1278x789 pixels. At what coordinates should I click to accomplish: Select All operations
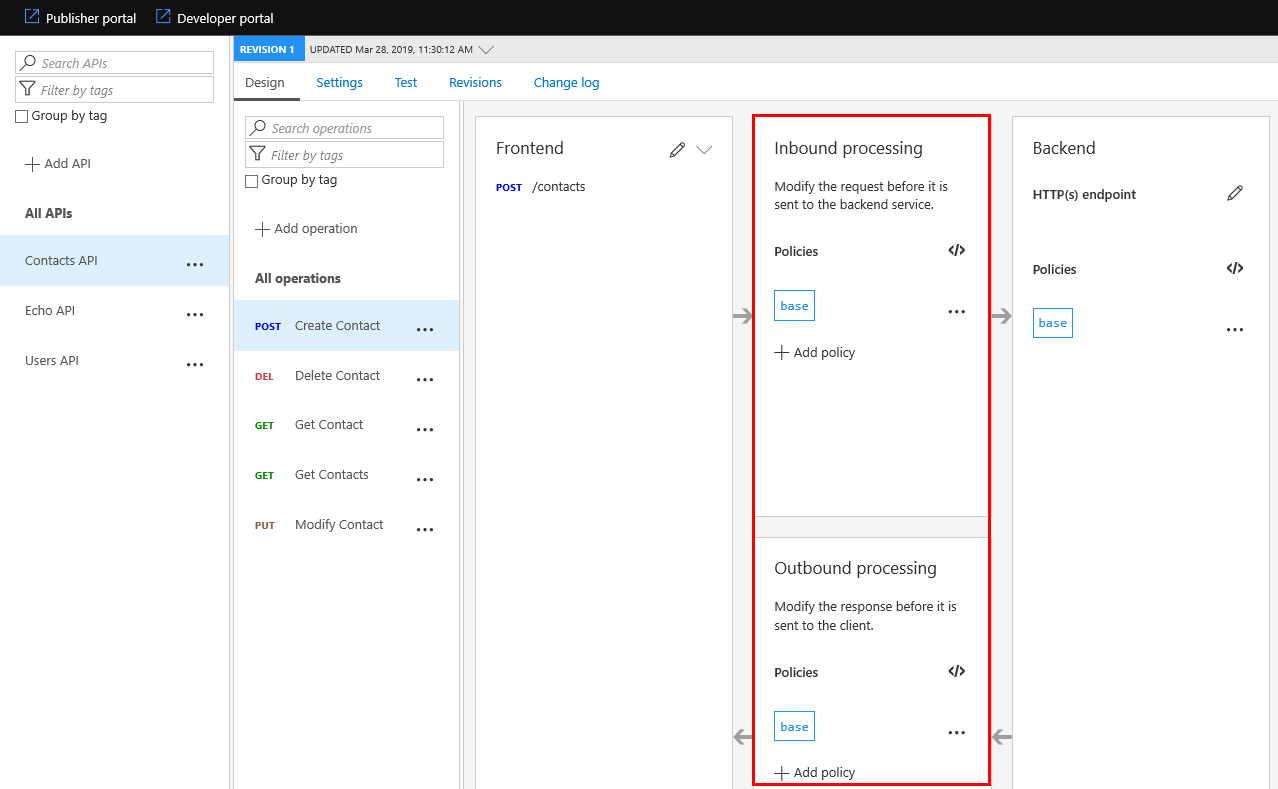298,279
